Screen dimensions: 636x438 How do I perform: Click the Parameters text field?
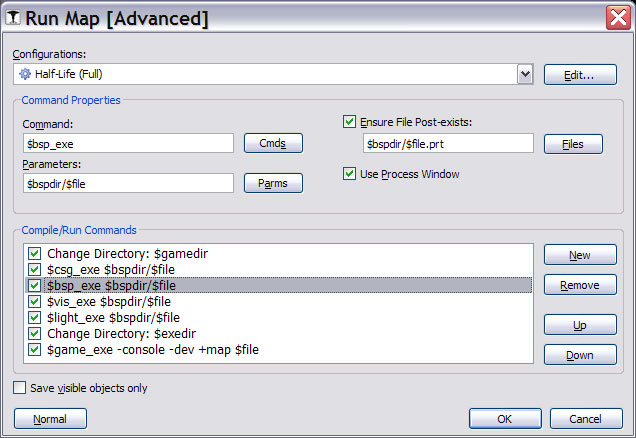(127, 183)
